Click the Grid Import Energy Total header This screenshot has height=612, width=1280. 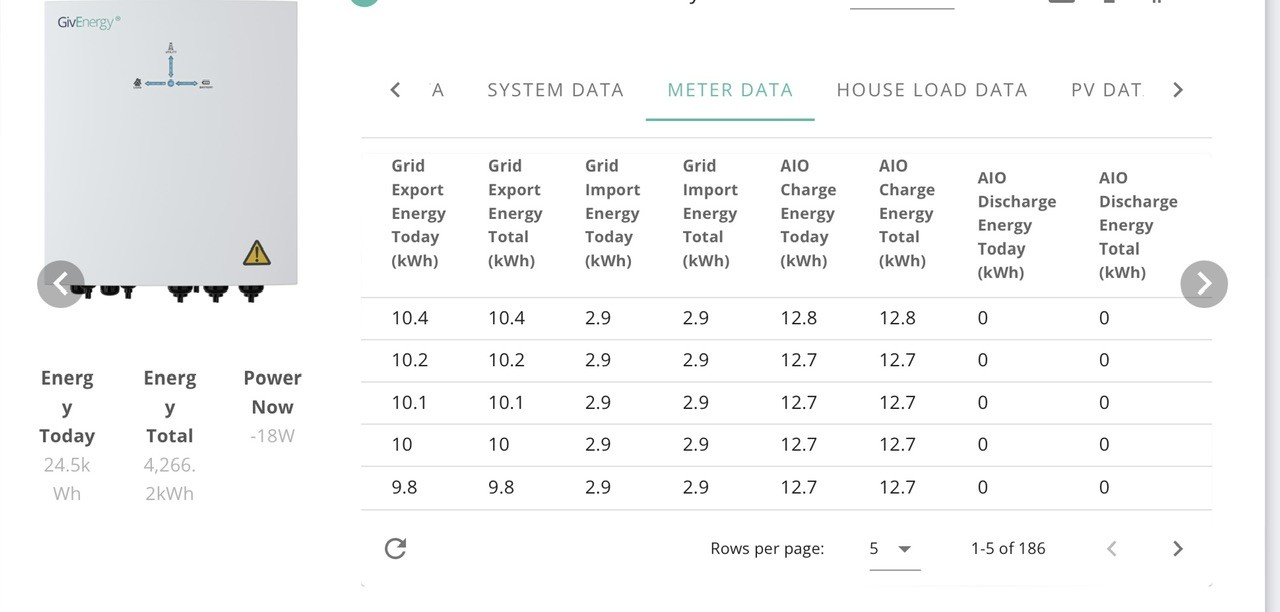(710, 213)
